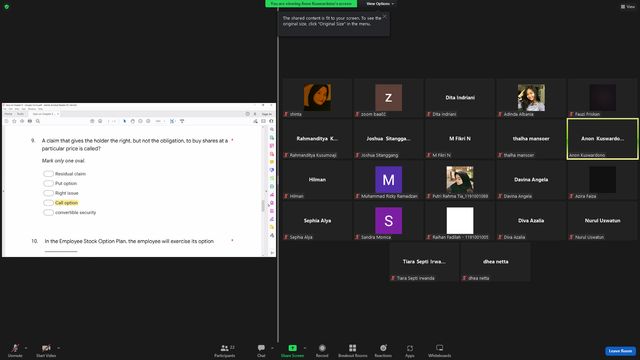Viewport: 640px width, 360px height.
Task: Click the search magnifier in Acrobat toolbar
Action: [38, 121]
